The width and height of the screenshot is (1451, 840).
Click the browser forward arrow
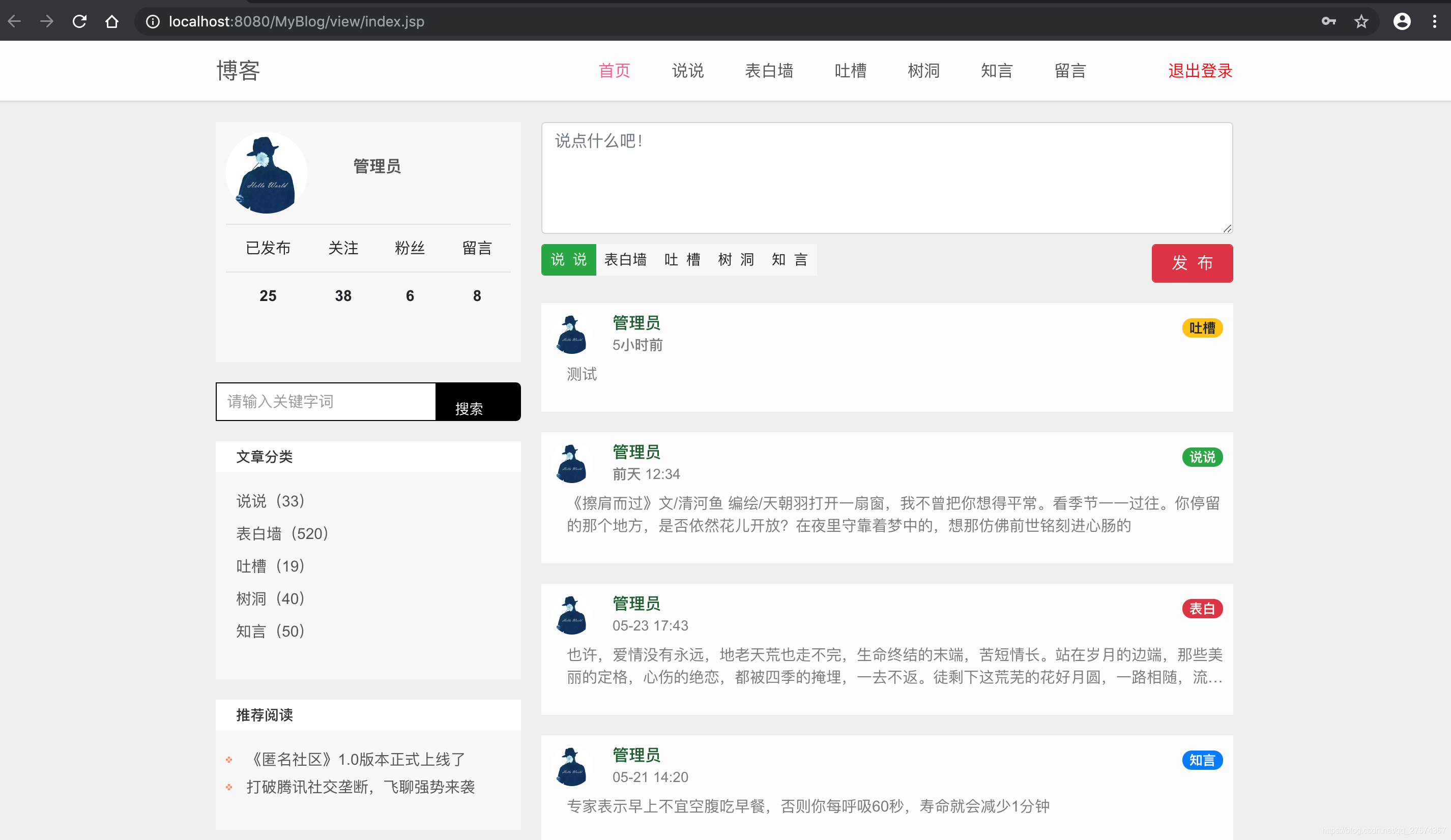point(47,21)
